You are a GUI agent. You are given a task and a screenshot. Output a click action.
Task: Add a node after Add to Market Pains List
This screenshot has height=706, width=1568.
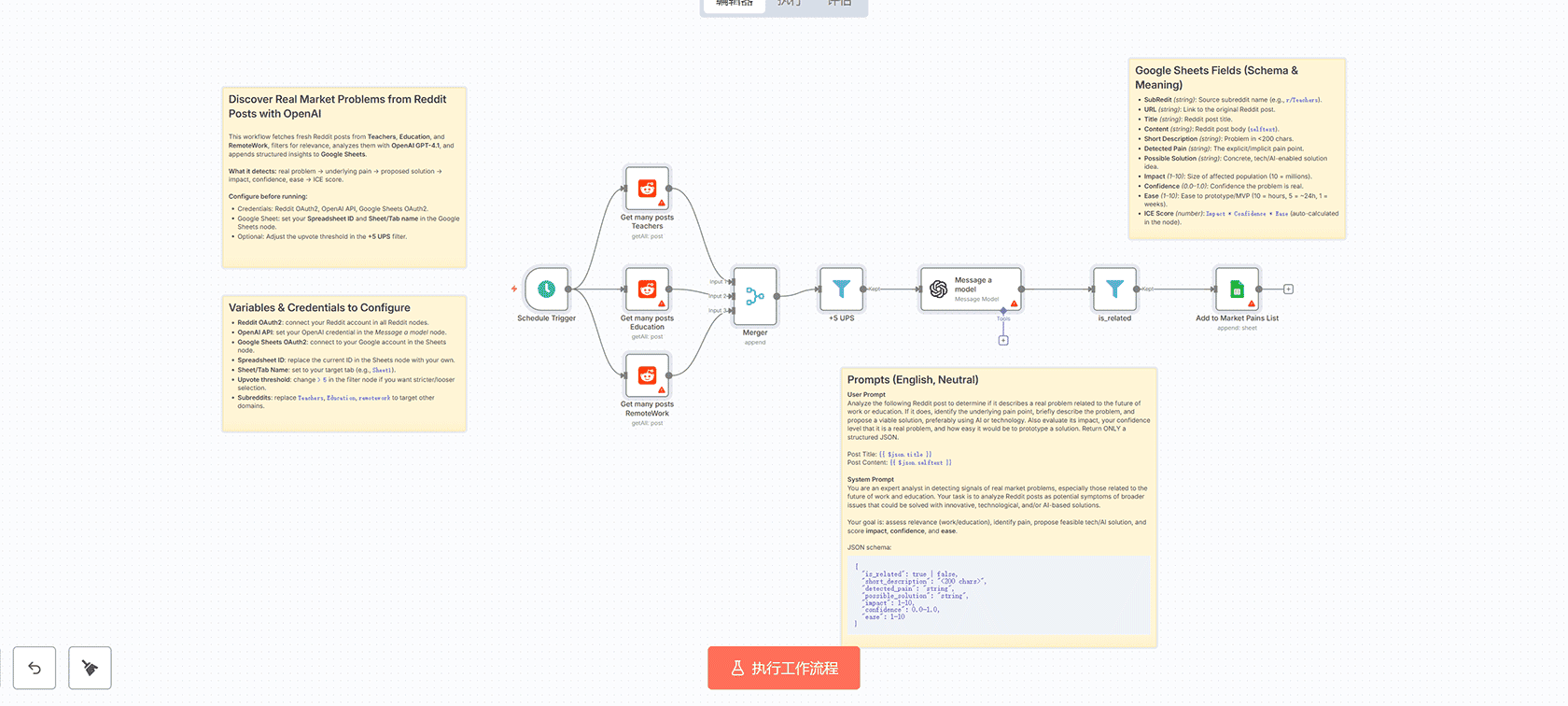(1288, 289)
